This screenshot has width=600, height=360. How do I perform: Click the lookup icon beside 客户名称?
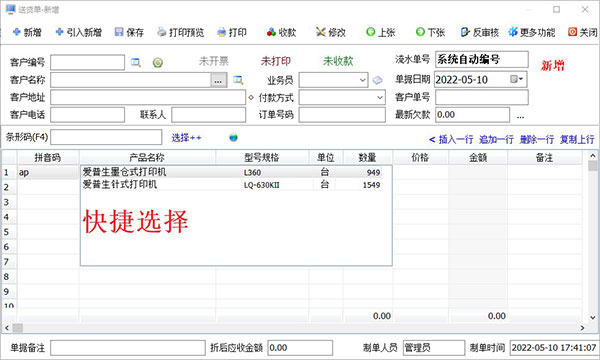pyautogui.click(x=238, y=80)
